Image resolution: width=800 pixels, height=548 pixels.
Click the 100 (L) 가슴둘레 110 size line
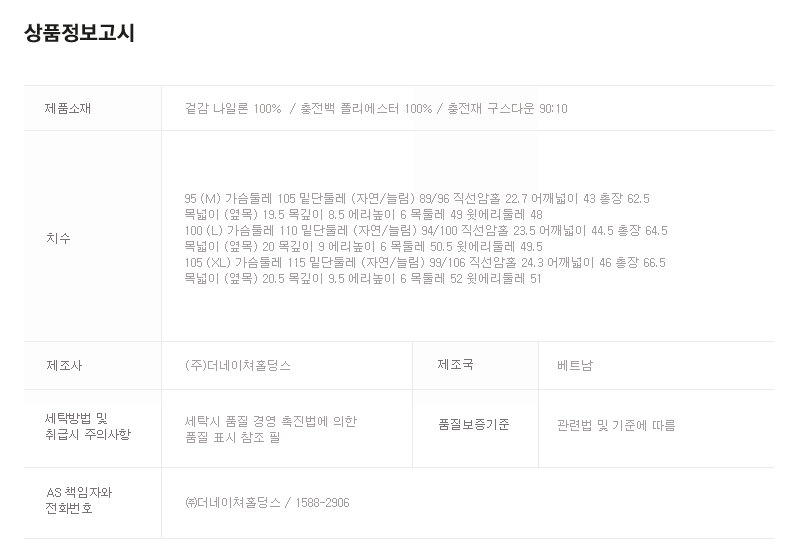(x=426, y=231)
